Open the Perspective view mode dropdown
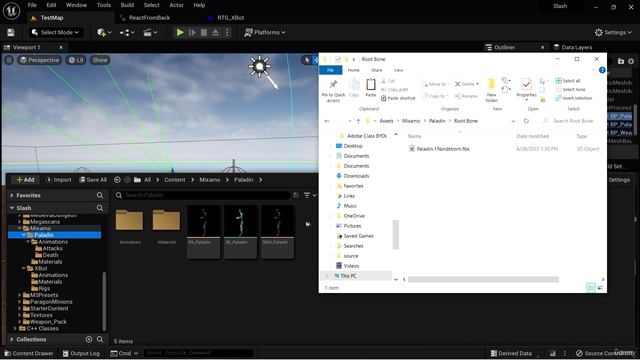640x360 pixels. 39,60
